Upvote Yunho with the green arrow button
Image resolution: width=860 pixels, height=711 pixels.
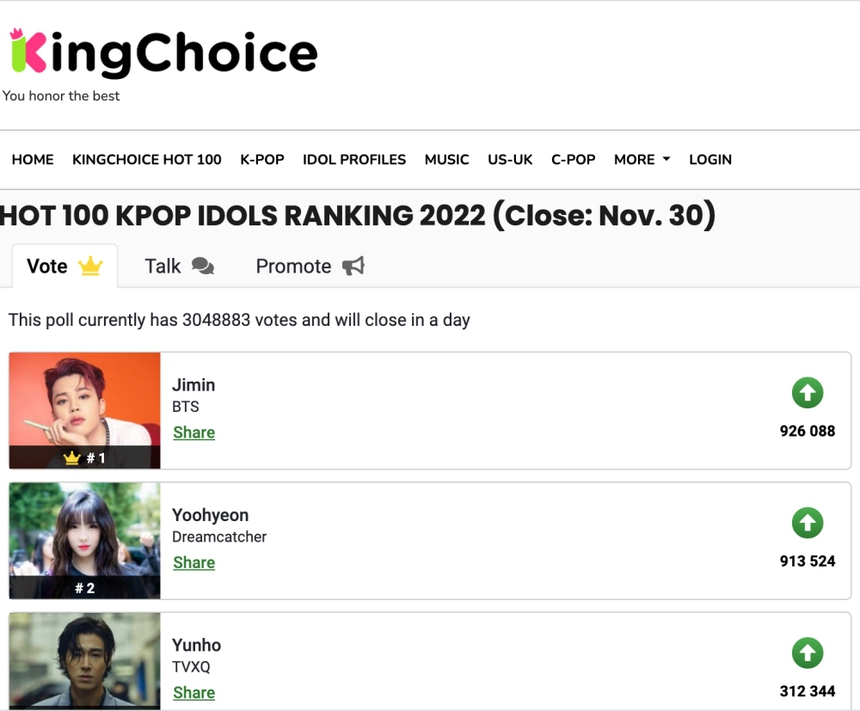(807, 653)
